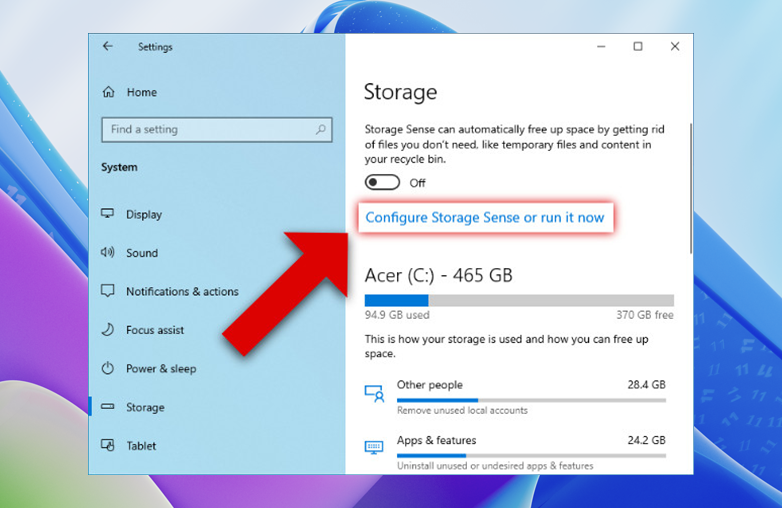Click the 'Storage' page title
This screenshot has width=782, height=508.
click(400, 92)
